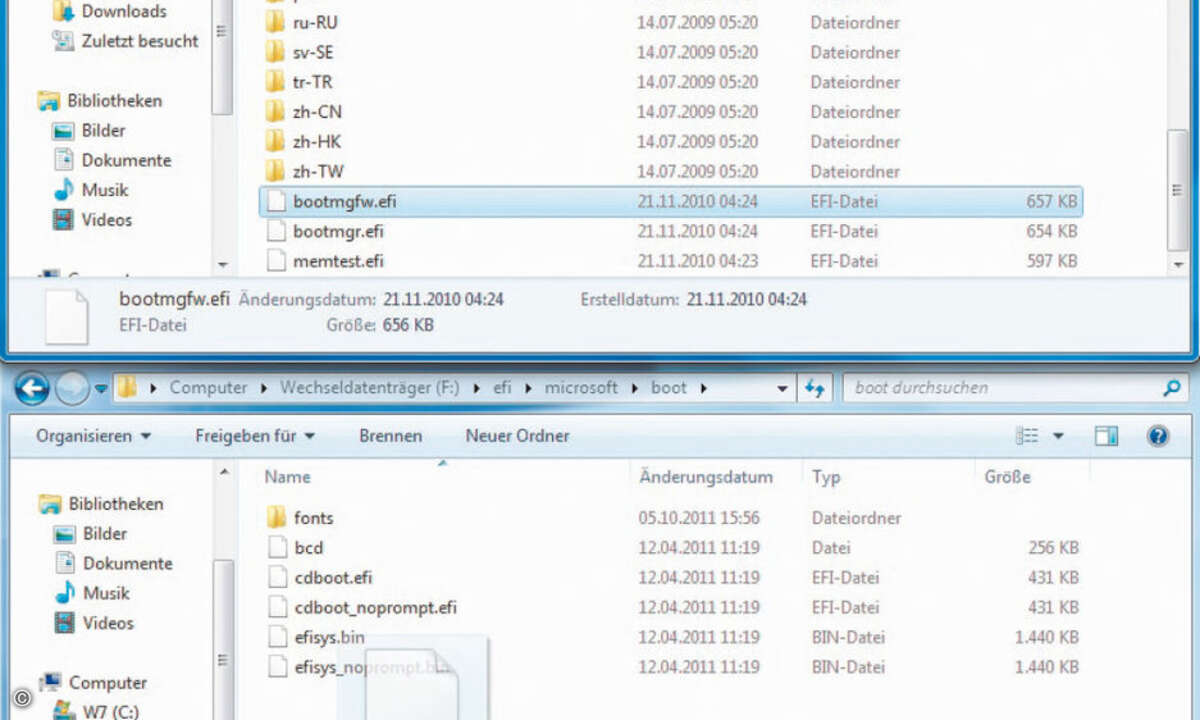The width and height of the screenshot is (1200, 720).
Task: Click the Neuer Ordner button
Action: pos(517,435)
